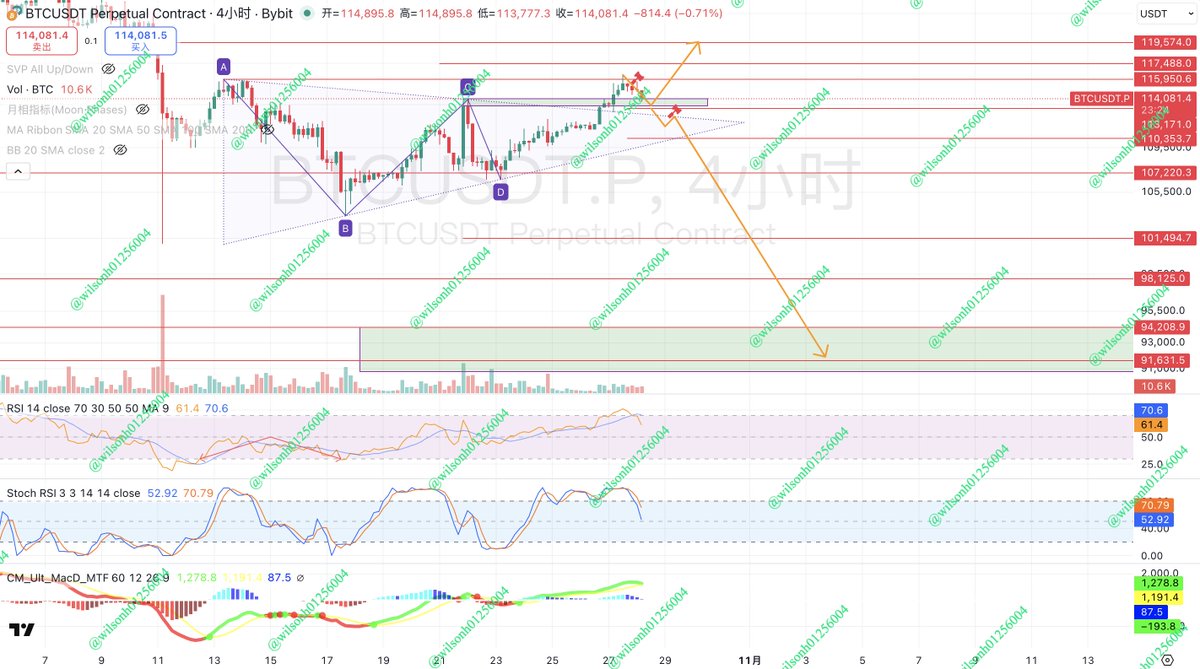The image size is (1200, 669).
Task: Click the 0.1 spread value between prices
Action: point(91,41)
